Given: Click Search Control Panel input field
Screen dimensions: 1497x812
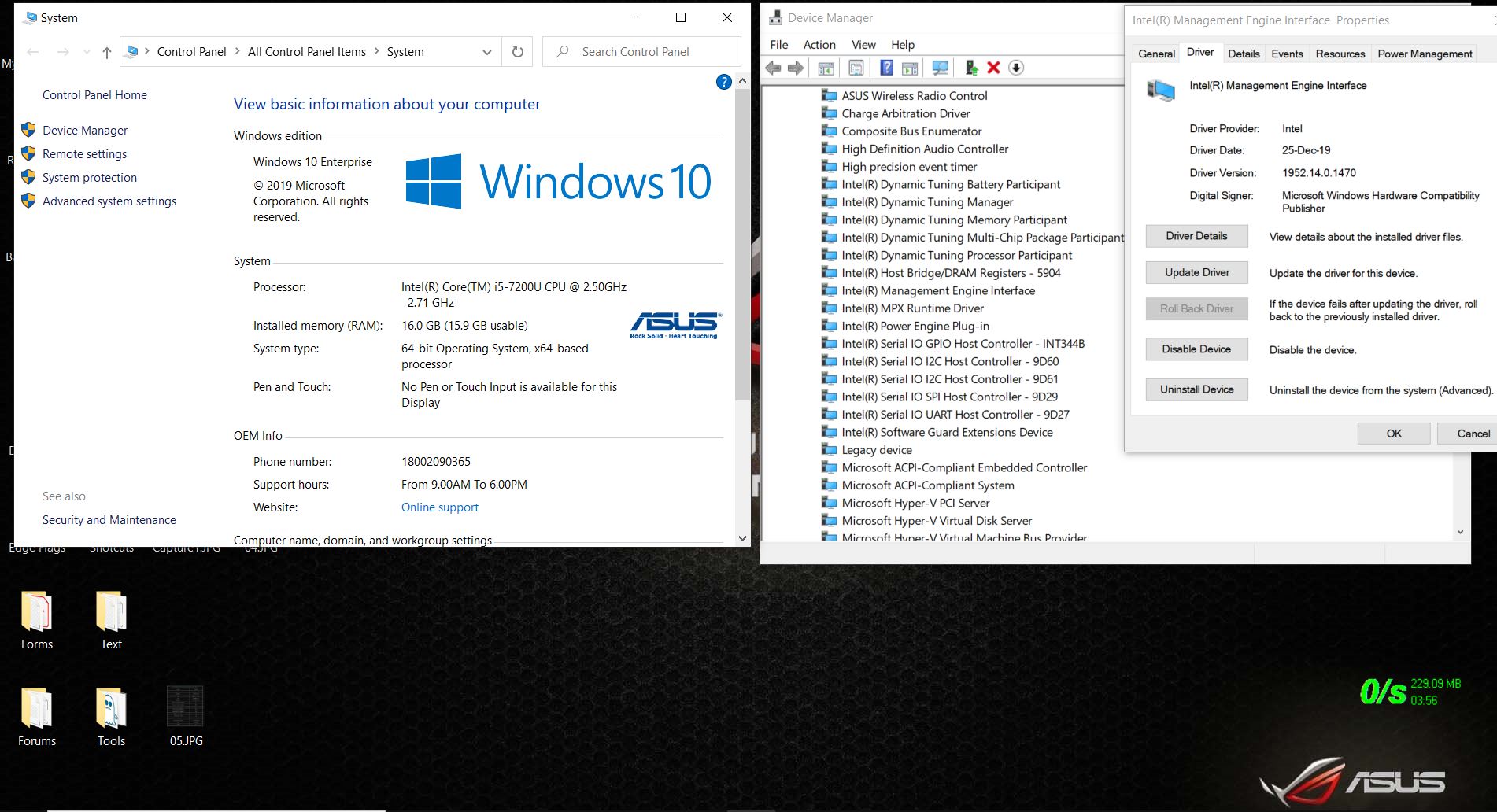Looking at the screenshot, I should click(641, 52).
